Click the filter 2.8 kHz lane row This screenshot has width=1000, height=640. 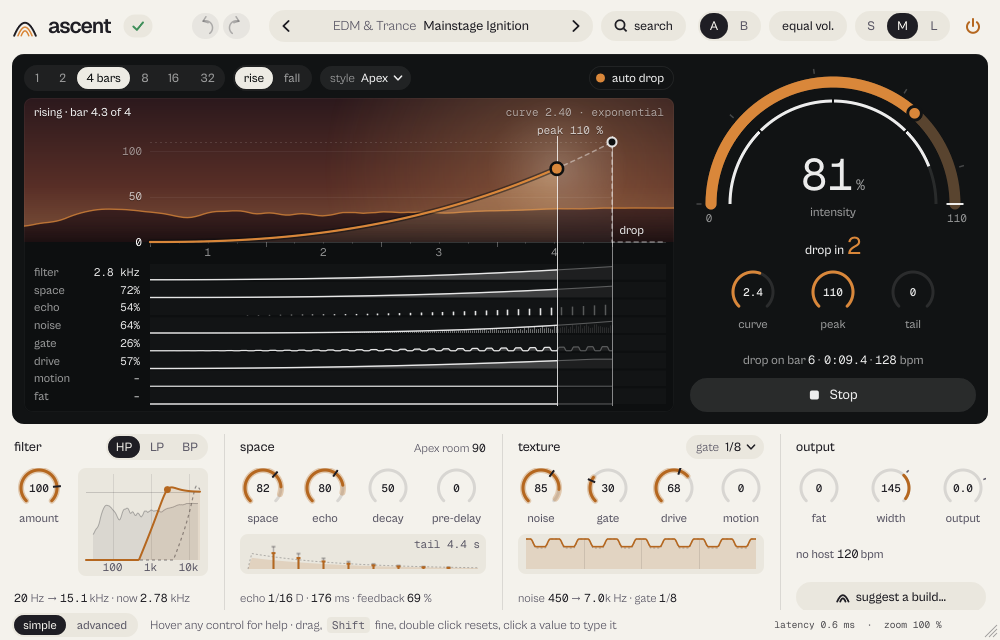tap(349, 272)
